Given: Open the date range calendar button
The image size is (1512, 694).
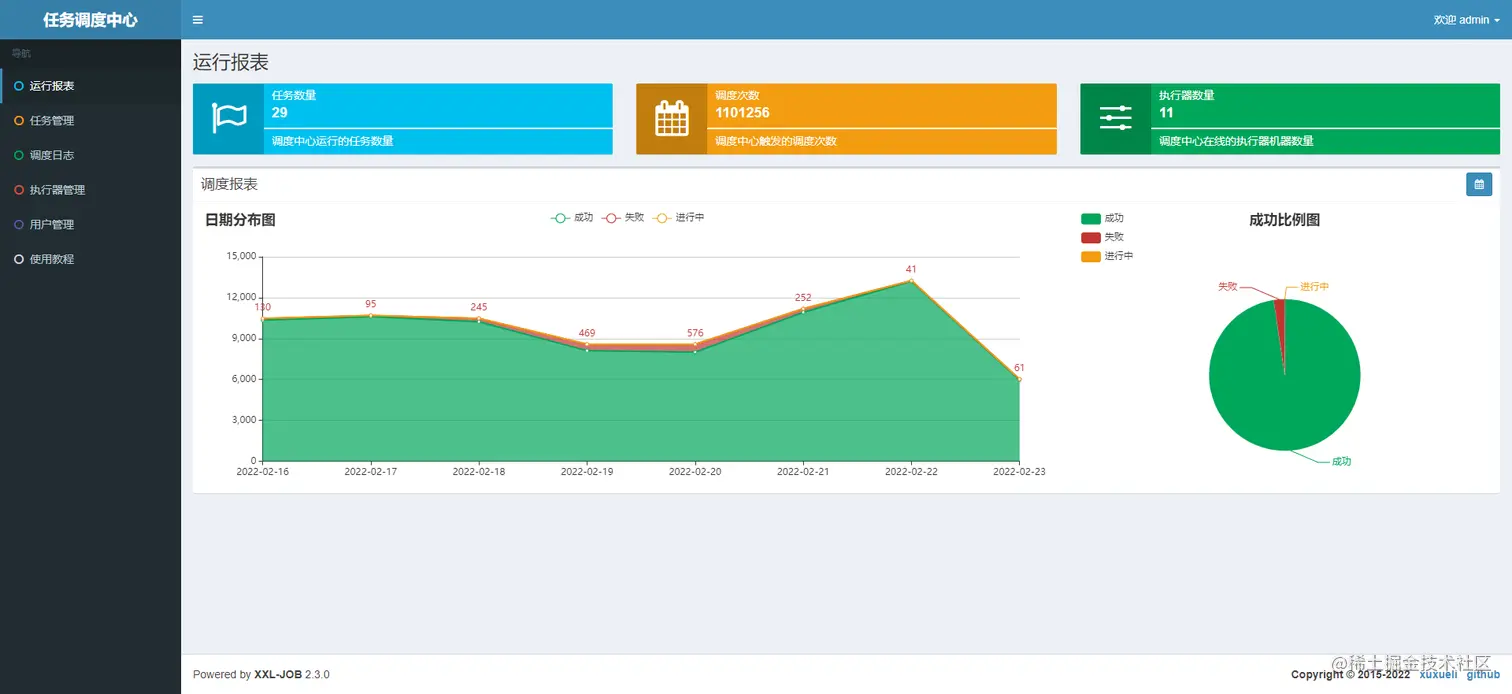Looking at the screenshot, I should 1479,184.
